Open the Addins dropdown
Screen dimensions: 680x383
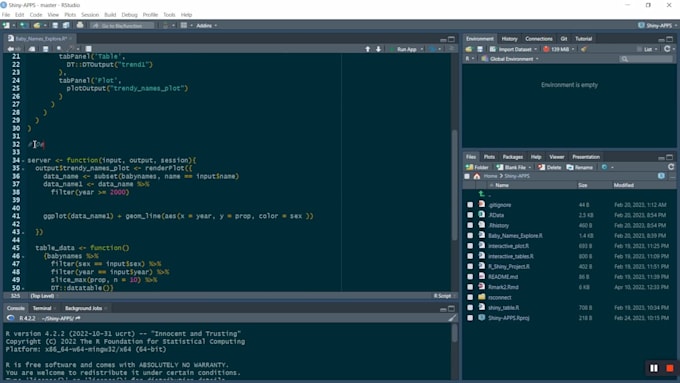(206, 26)
